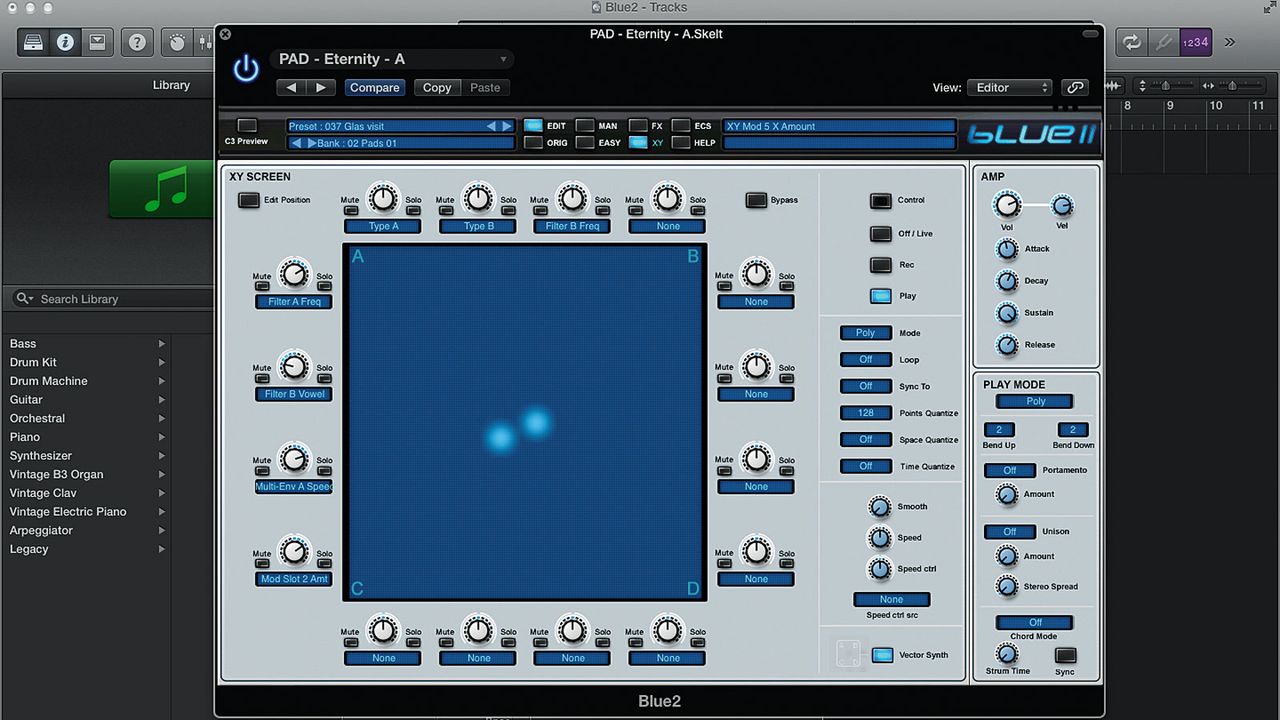Viewport: 1280px width, 720px height.
Task: Open the Points Quantize 128 field
Action: tap(866, 413)
